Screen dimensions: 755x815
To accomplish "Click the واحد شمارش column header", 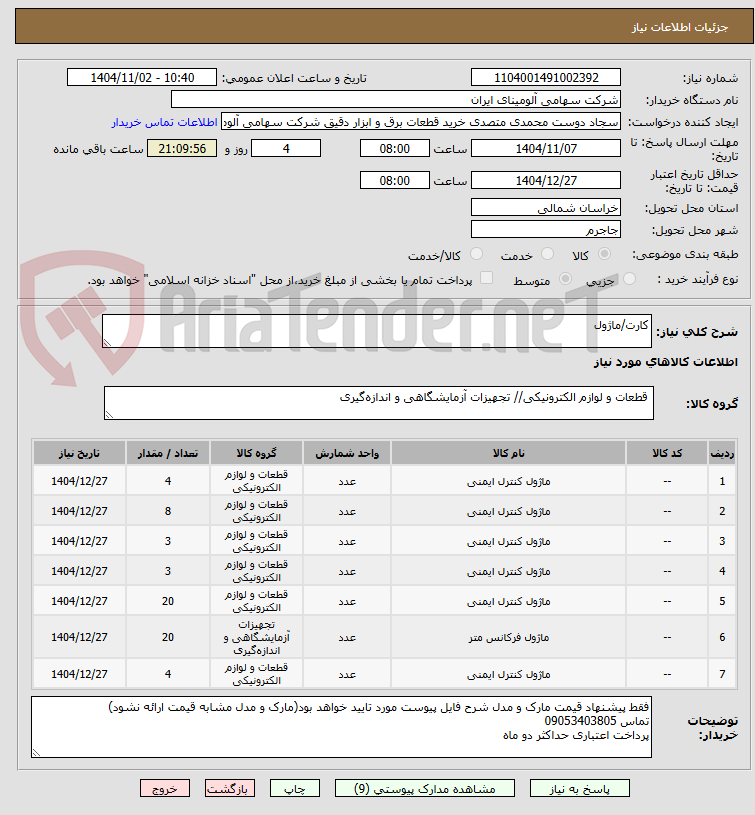I will pyautogui.click(x=347, y=453).
